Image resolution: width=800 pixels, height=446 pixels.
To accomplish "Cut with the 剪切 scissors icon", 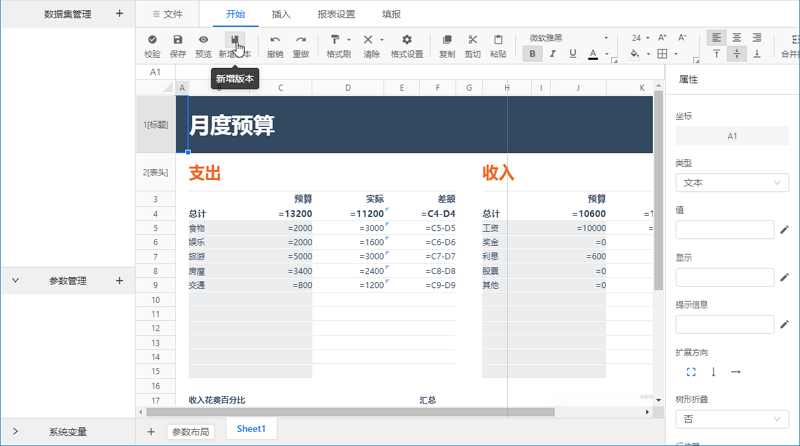I will tap(472, 39).
